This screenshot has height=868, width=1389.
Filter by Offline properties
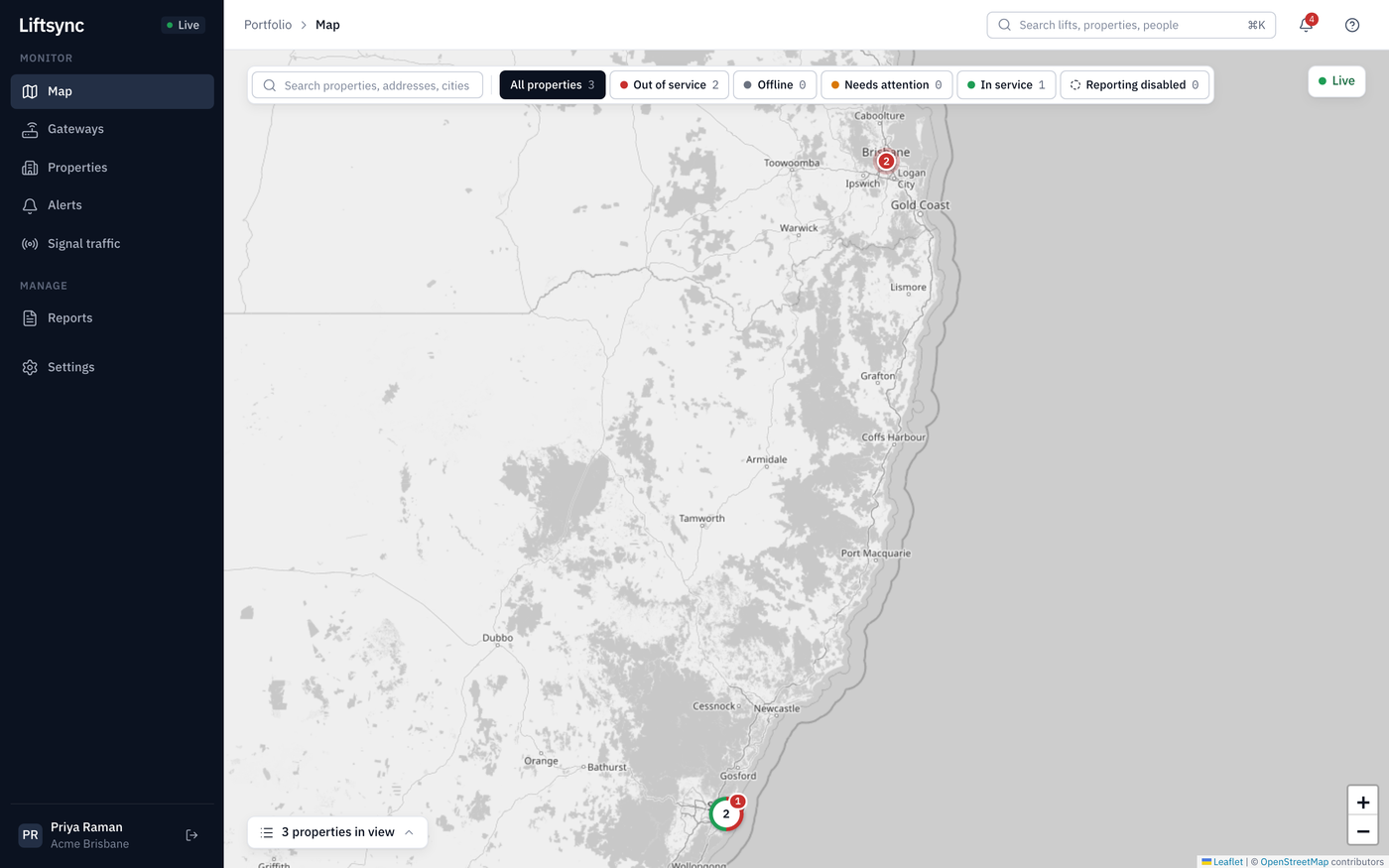click(775, 85)
